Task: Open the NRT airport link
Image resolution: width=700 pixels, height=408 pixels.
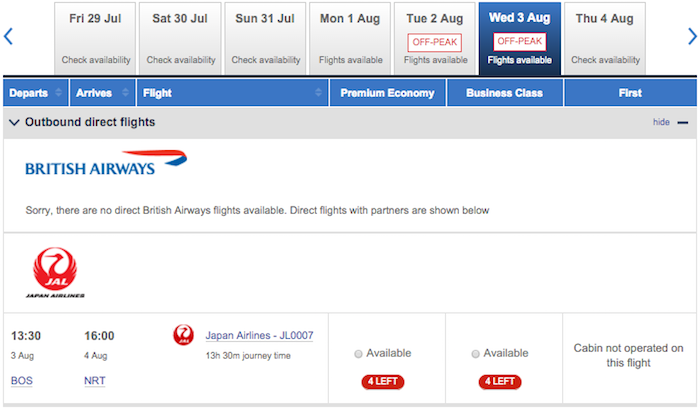Action: (x=95, y=381)
